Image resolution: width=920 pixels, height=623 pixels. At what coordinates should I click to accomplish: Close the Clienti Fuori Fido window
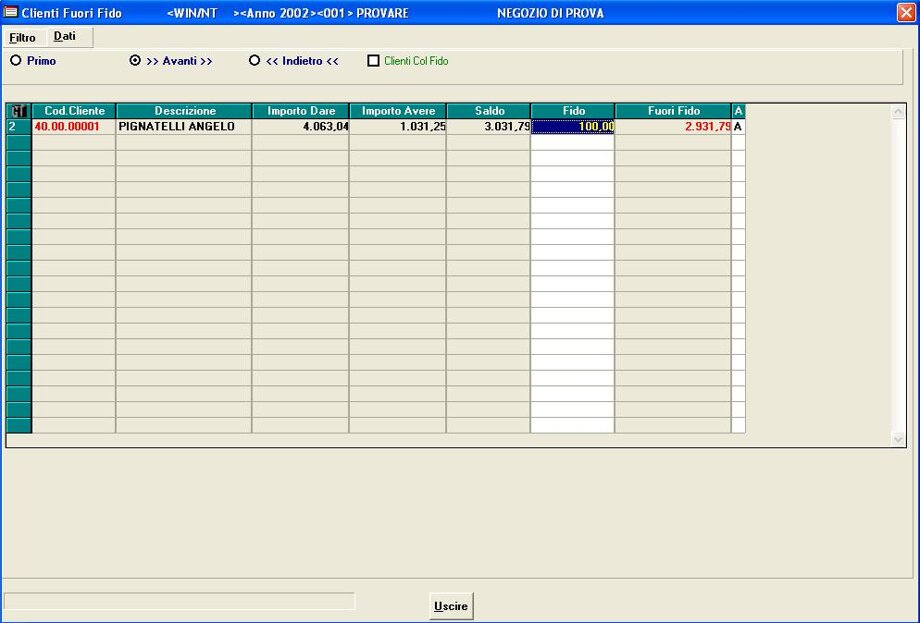point(906,13)
